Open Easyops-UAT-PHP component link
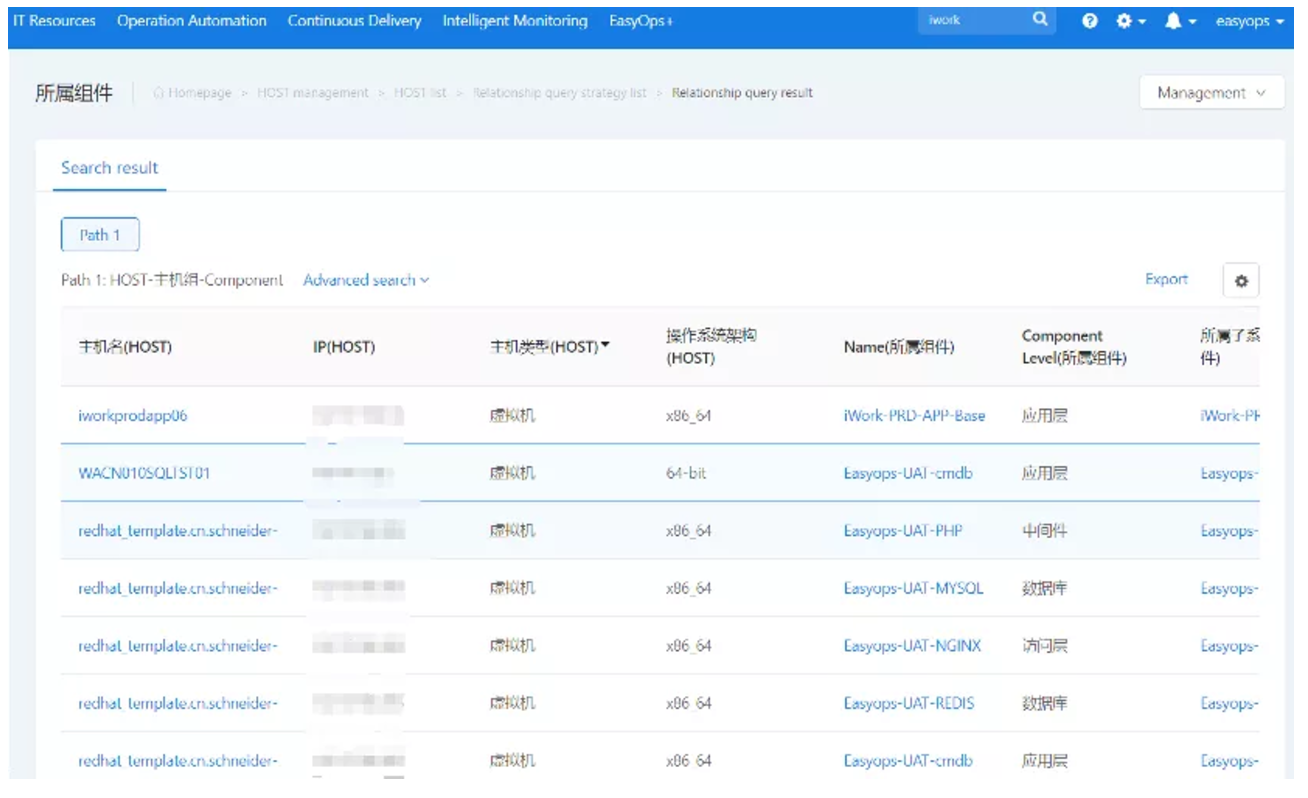Viewport: 1308px width, 798px height. pos(903,531)
